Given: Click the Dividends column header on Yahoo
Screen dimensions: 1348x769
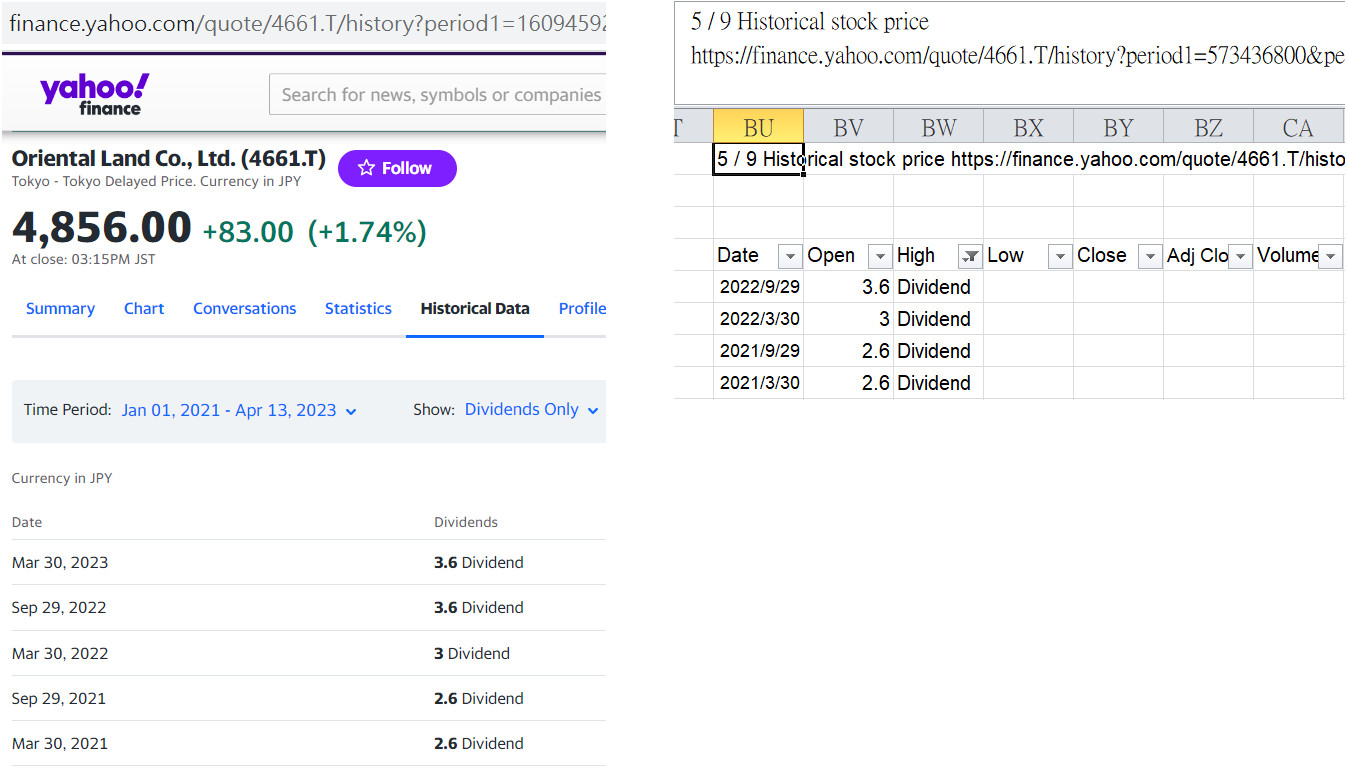Looking at the screenshot, I should [466, 522].
